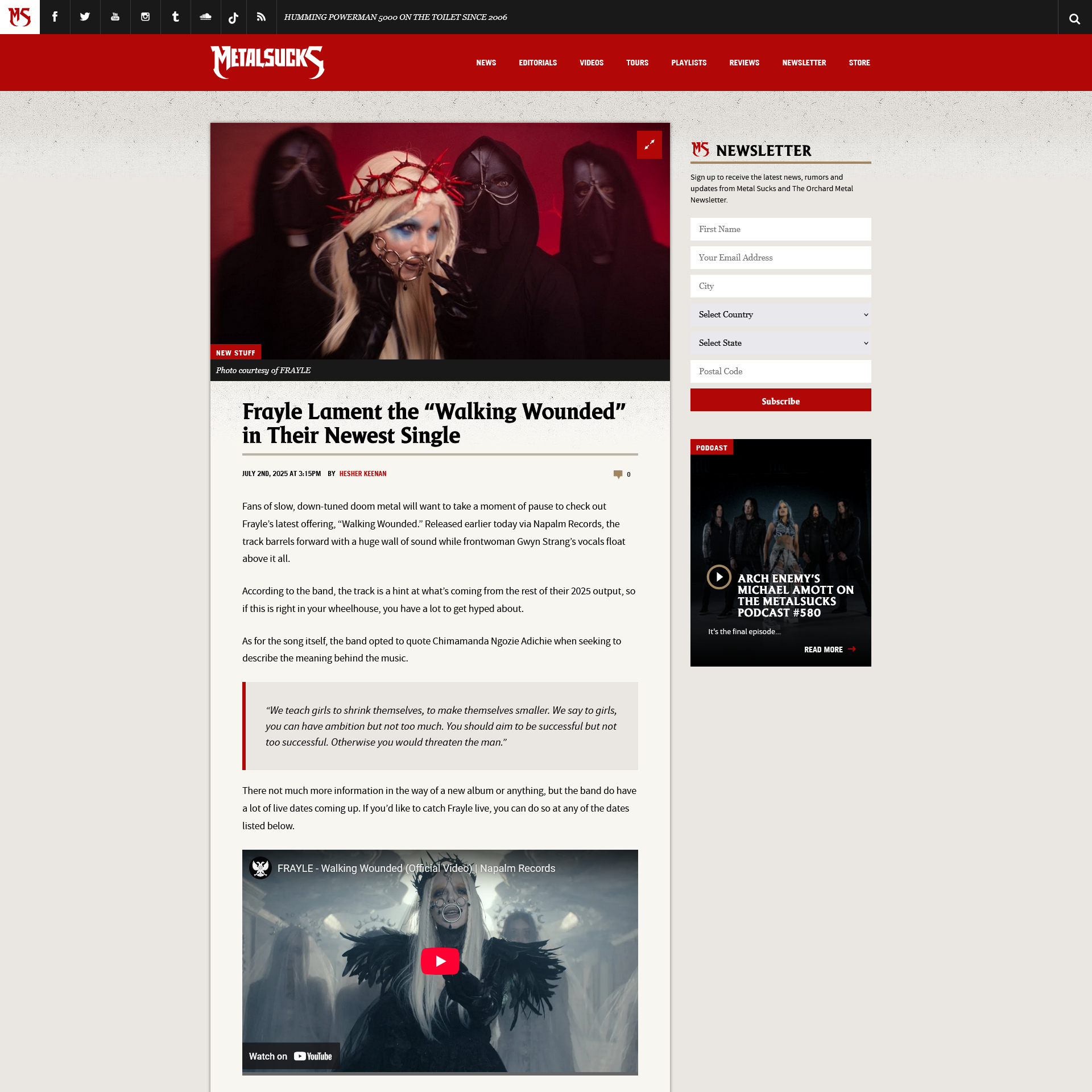Open the News menu item
The width and height of the screenshot is (1092, 1092).
[486, 63]
